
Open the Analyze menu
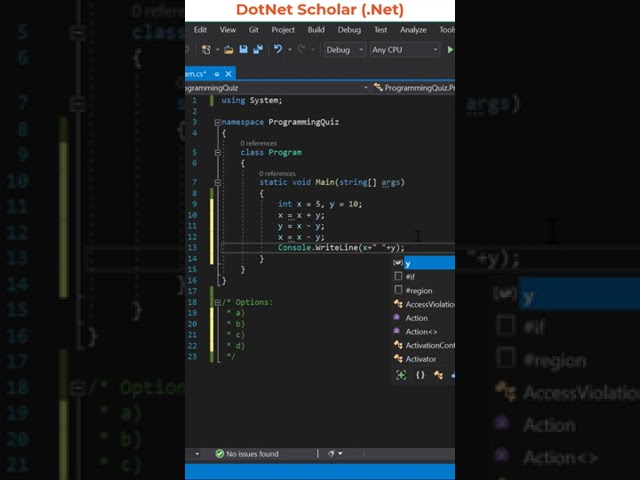point(413,30)
